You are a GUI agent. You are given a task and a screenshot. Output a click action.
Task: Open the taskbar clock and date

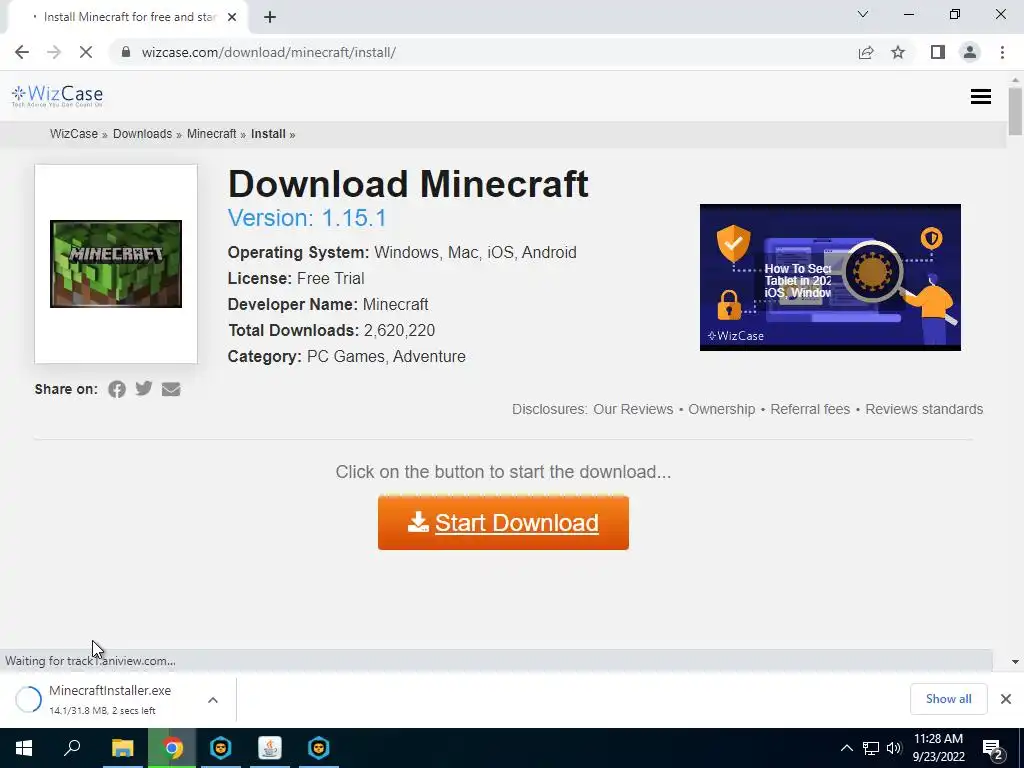[938, 748]
